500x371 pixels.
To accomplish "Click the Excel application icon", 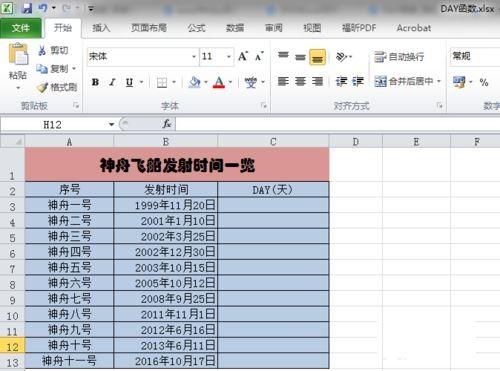I will point(7,7).
